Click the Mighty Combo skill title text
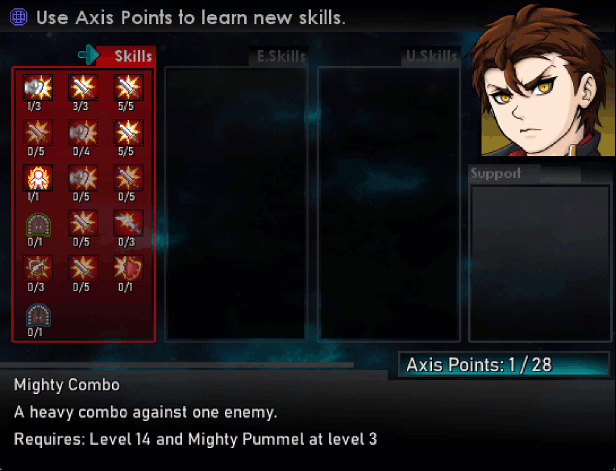 point(67,385)
